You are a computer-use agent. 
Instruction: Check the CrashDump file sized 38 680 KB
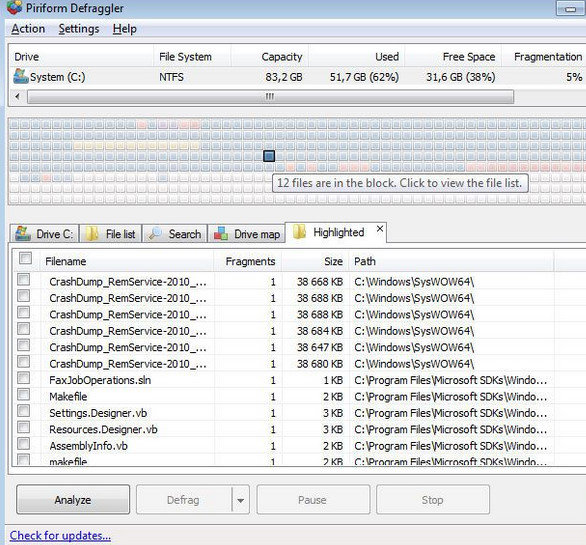[x=24, y=361]
